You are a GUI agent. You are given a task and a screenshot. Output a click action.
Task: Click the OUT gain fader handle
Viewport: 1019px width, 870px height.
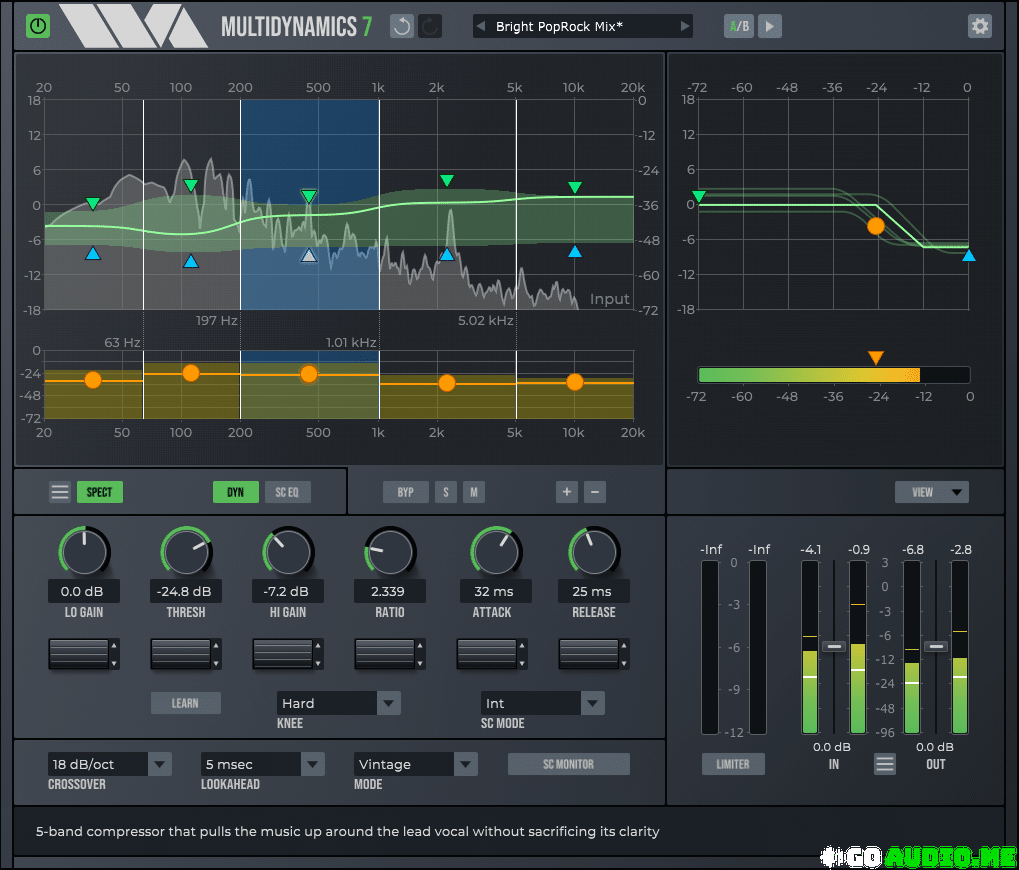pos(936,646)
